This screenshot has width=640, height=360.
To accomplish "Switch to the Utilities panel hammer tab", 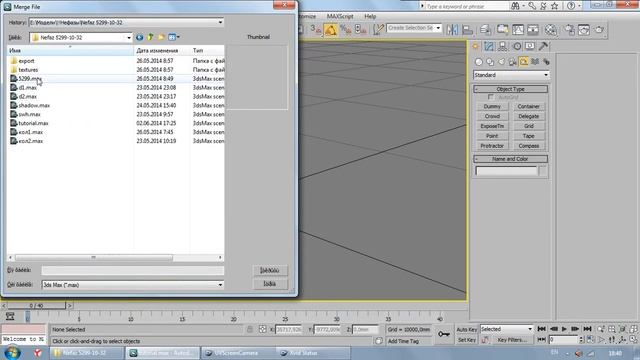I will 543,47.
